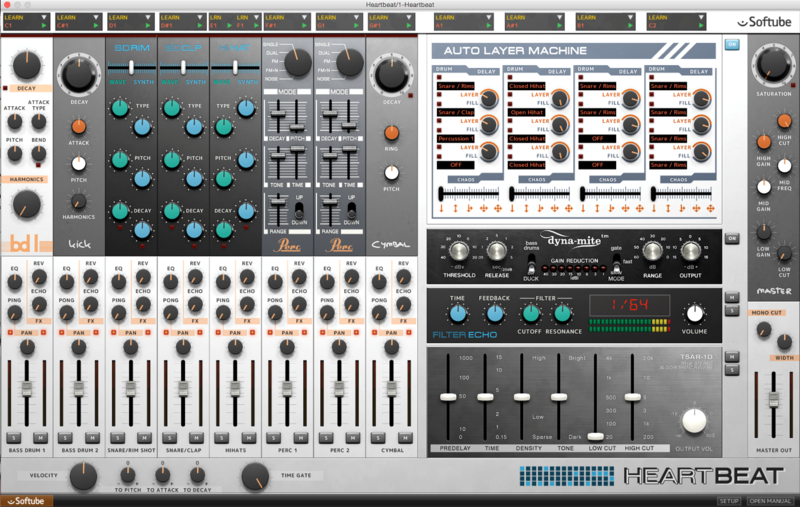The width and height of the screenshot is (800, 507).
Task: Solo the Bass Drum 1 channel
Action: click(14, 438)
